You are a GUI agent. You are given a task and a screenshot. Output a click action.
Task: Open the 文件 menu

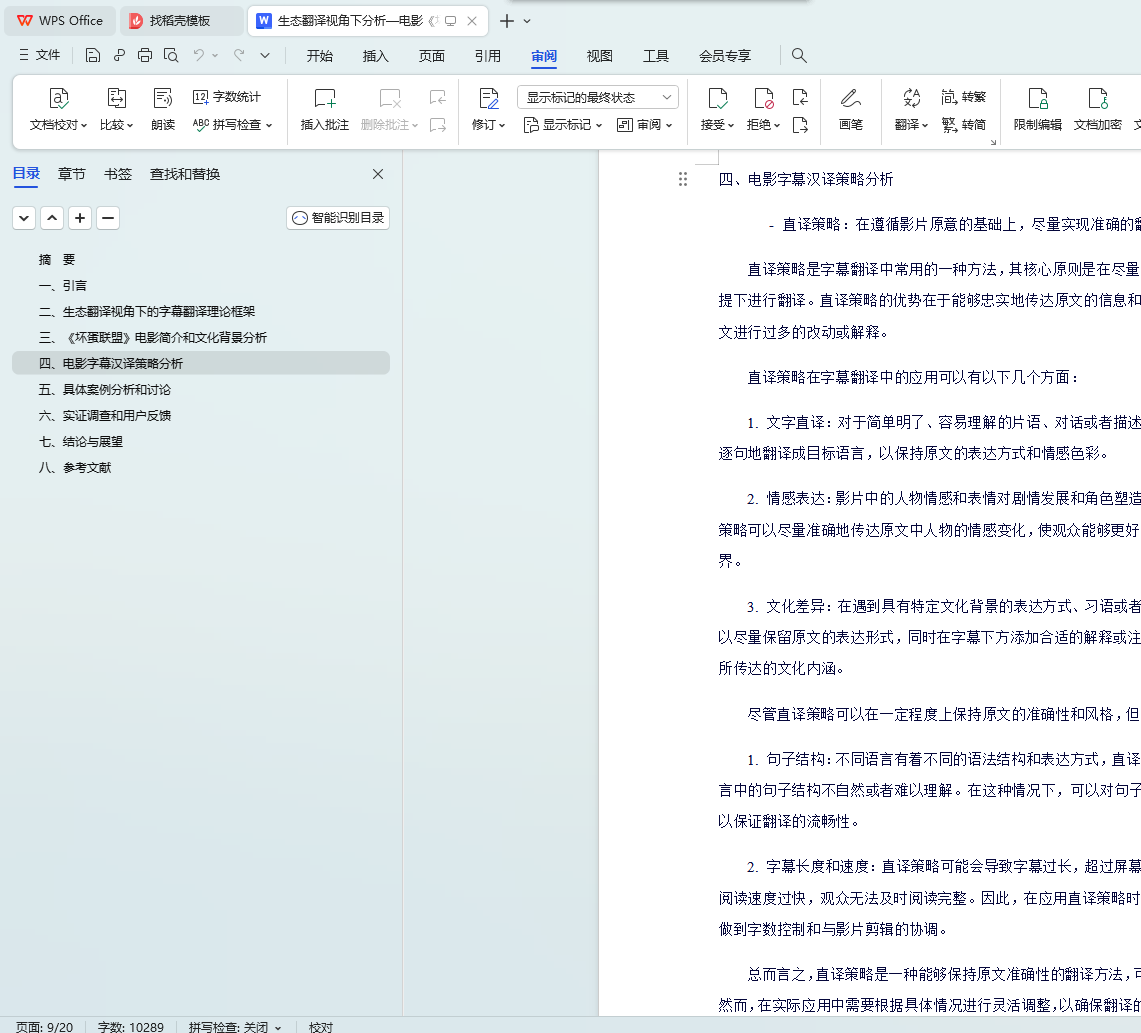tap(40, 55)
